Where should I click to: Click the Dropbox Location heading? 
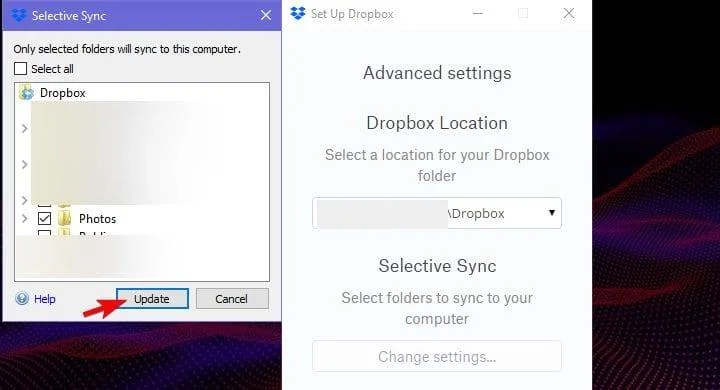point(437,123)
